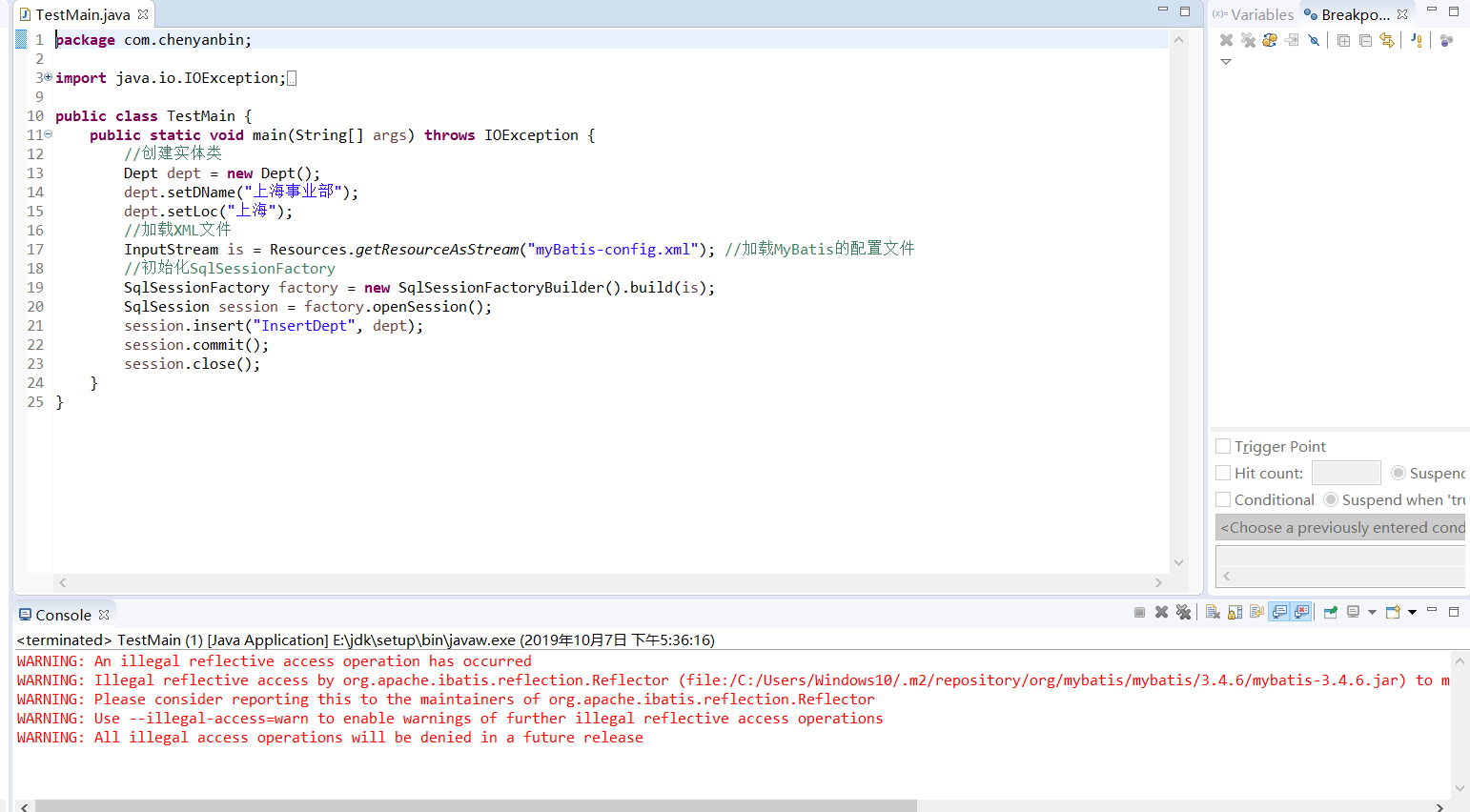This screenshot has height=812, width=1470.
Task: Click the folded imports placeholder box after IOException
Action: click(292, 78)
